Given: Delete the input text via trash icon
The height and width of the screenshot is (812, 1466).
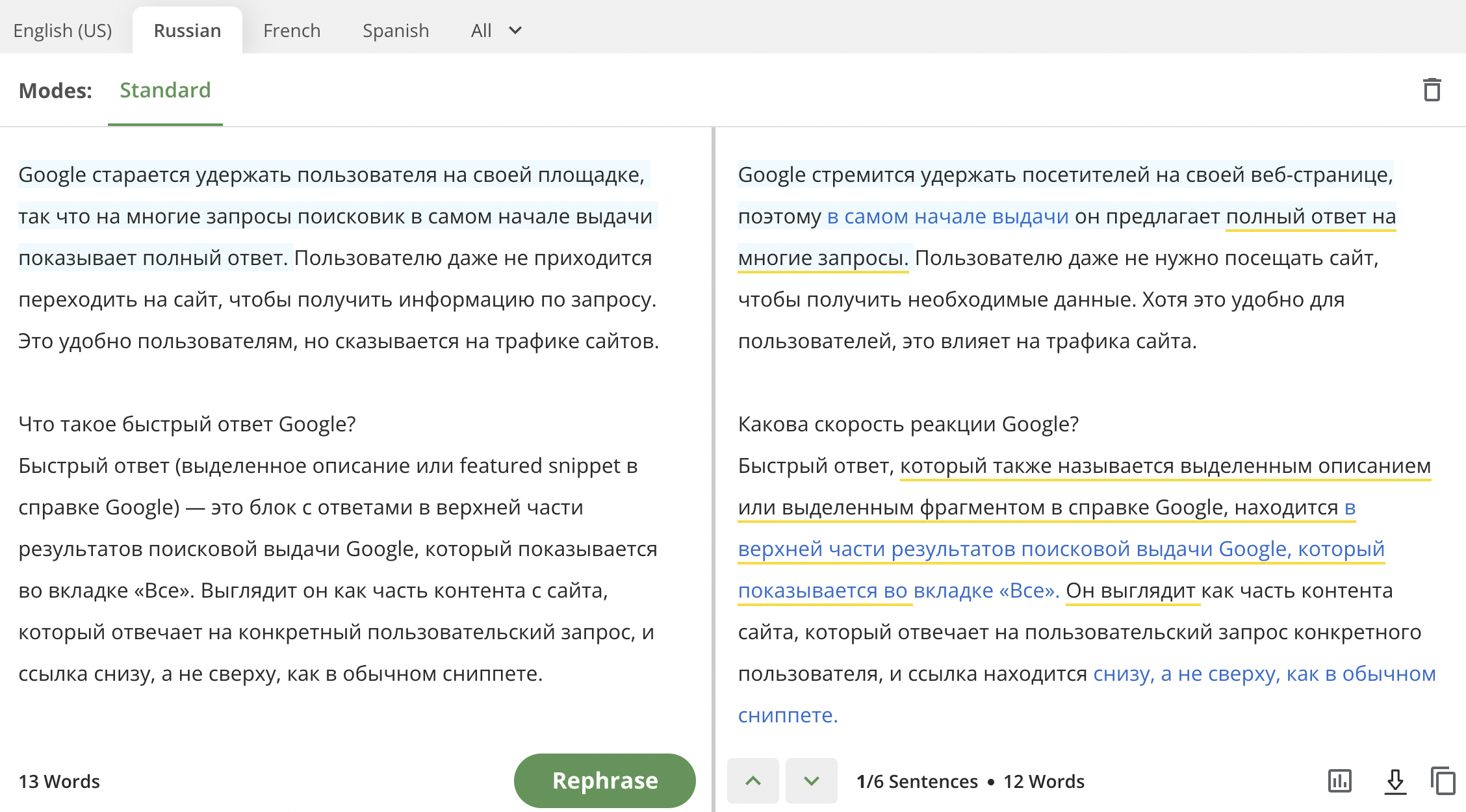Looking at the screenshot, I should point(1432,90).
